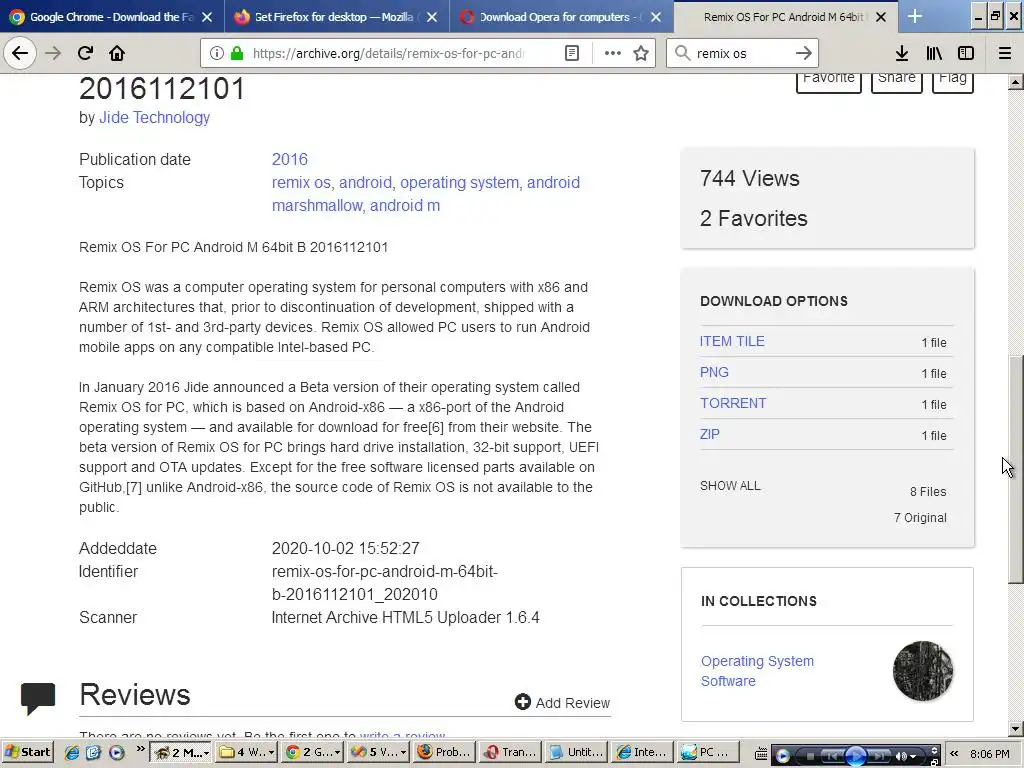The width and height of the screenshot is (1024, 768).
Task: Click the scrollbar down arrow
Action: [1015, 729]
